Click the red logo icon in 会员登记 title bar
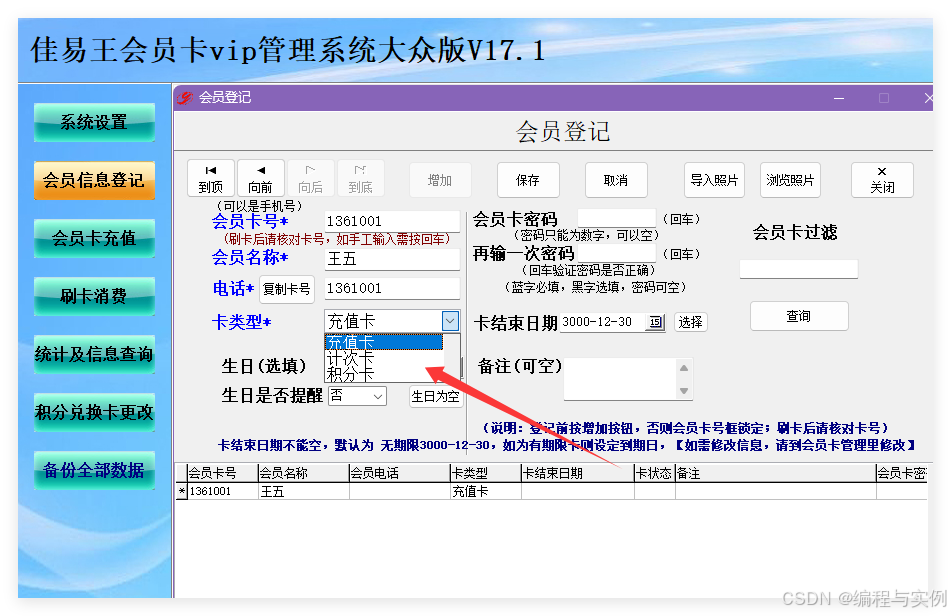 click(185, 98)
